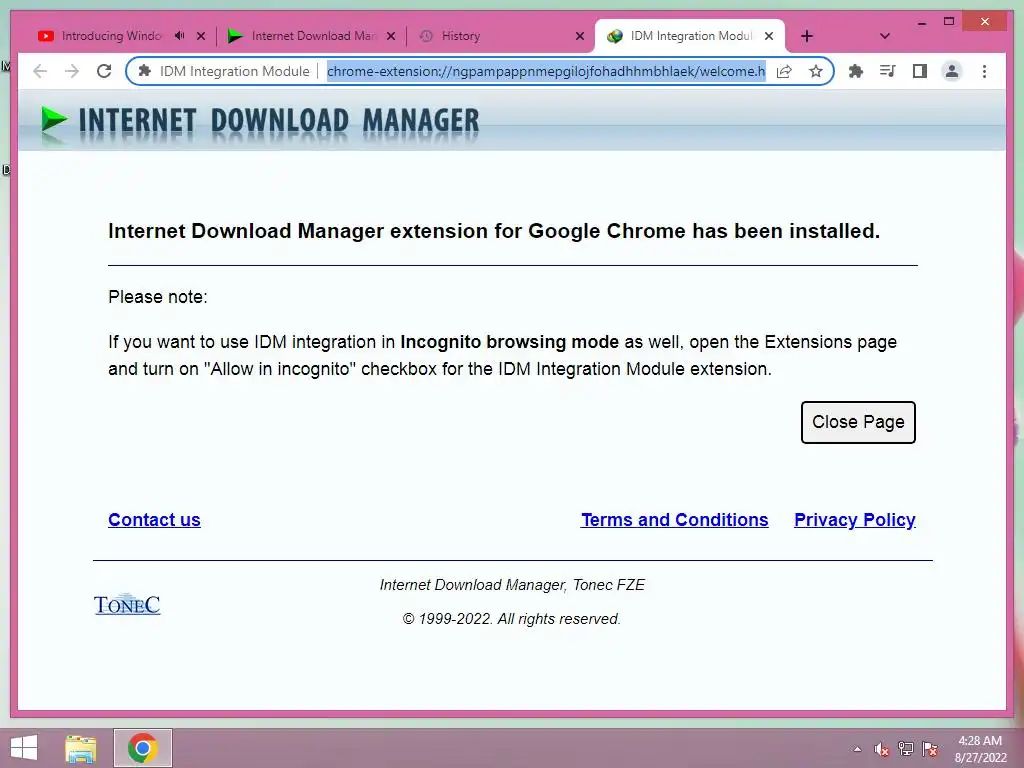Open the tab search dropdown chevron
The image size is (1024, 768).
coord(885,36)
